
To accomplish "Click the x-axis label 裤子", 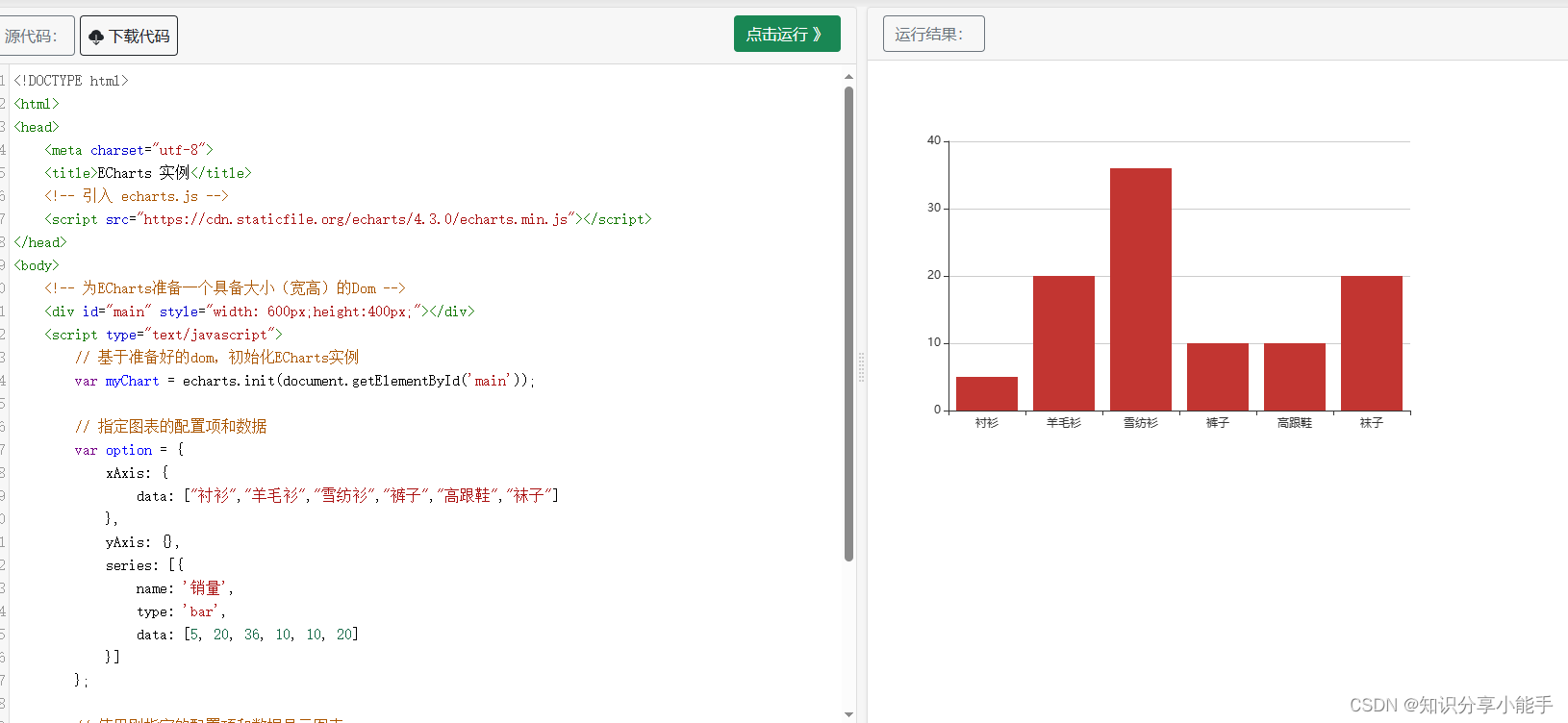I will 1218,423.
